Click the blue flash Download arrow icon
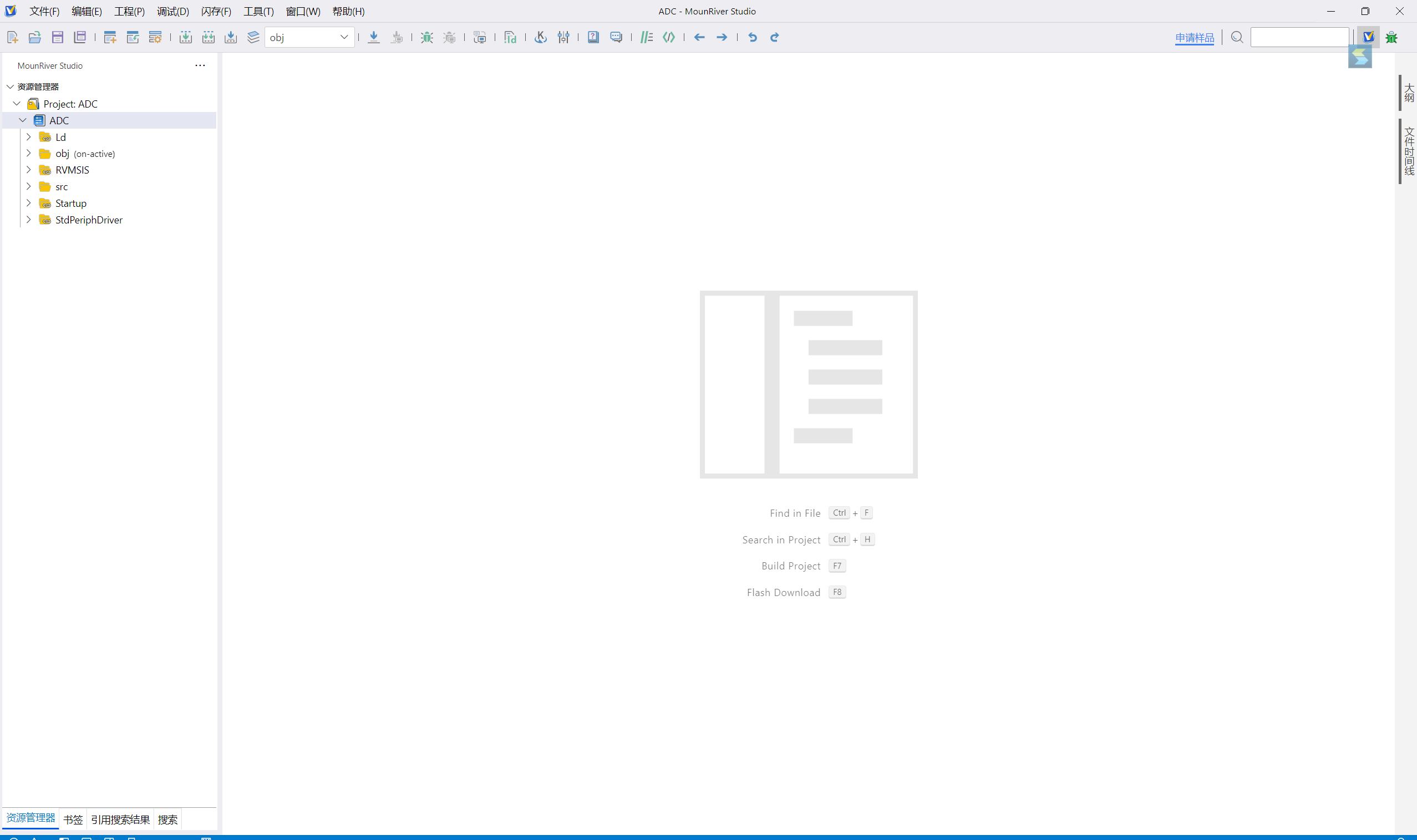The image size is (1417, 840). point(374,37)
